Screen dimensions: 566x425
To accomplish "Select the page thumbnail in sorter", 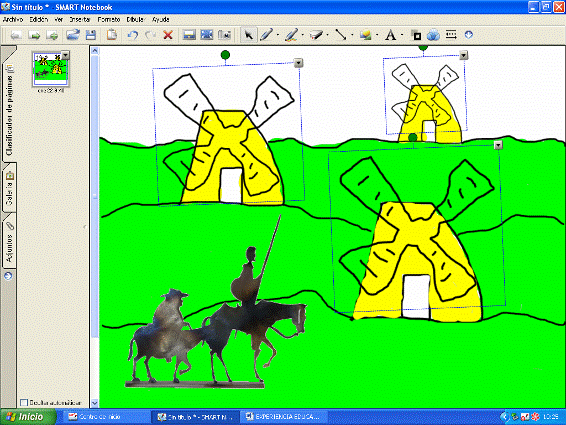I will click(x=50, y=69).
